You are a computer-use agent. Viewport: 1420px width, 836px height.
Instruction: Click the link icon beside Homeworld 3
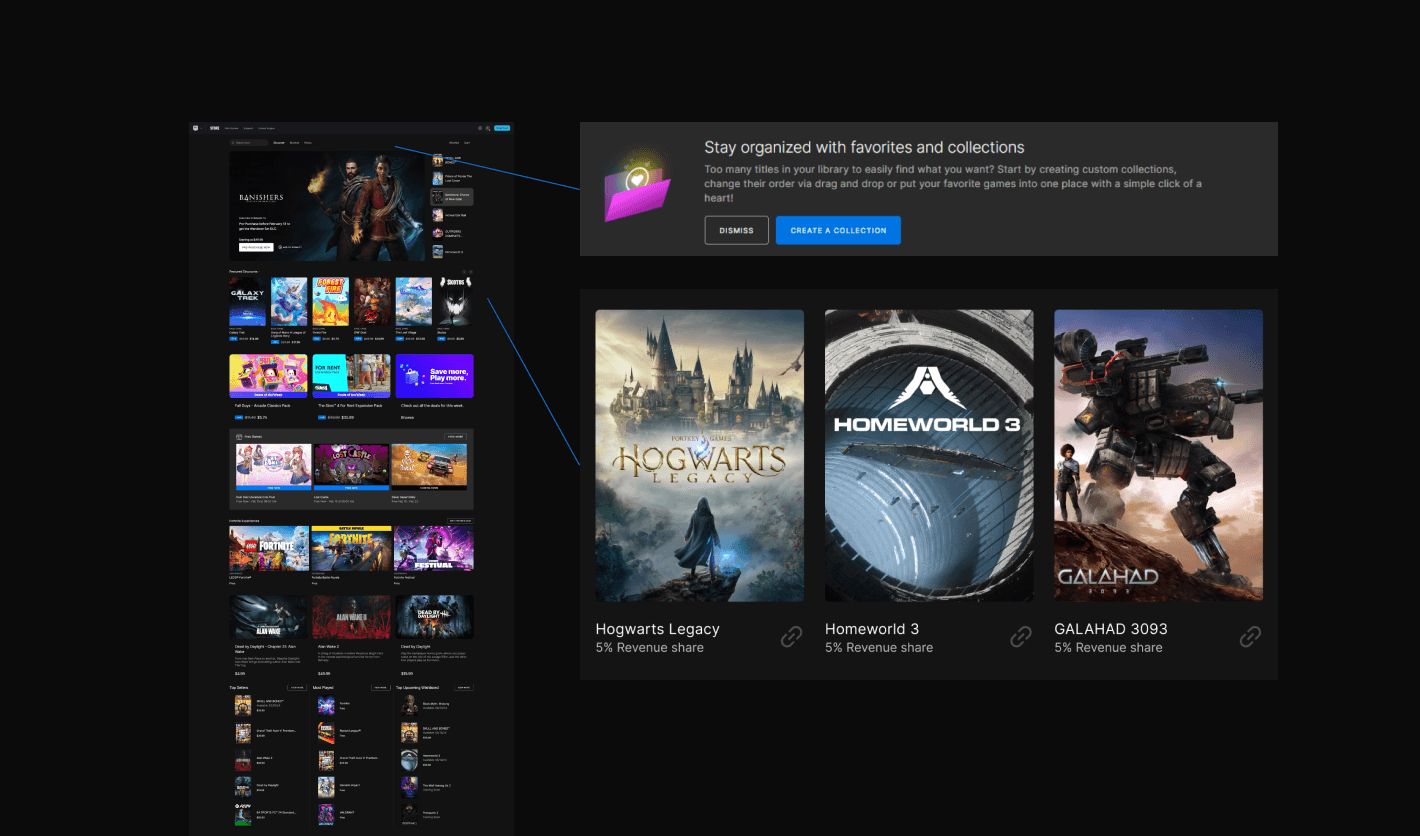click(1021, 636)
